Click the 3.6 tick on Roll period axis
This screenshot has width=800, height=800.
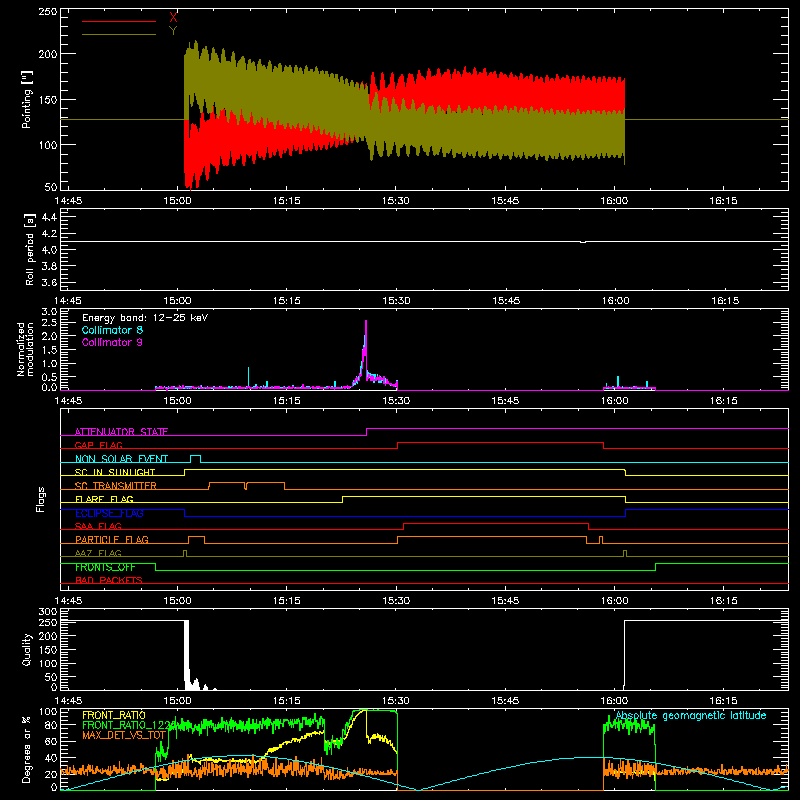(x=49, y=282)
